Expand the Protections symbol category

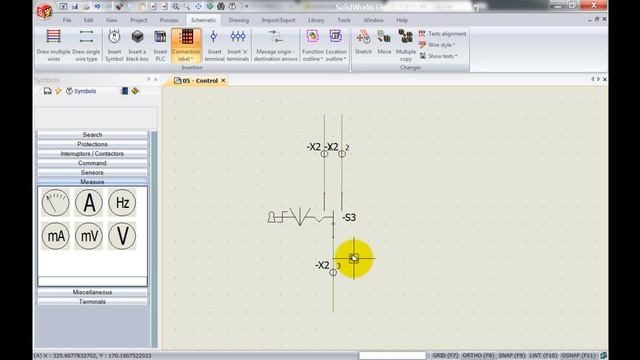point(92,144)
